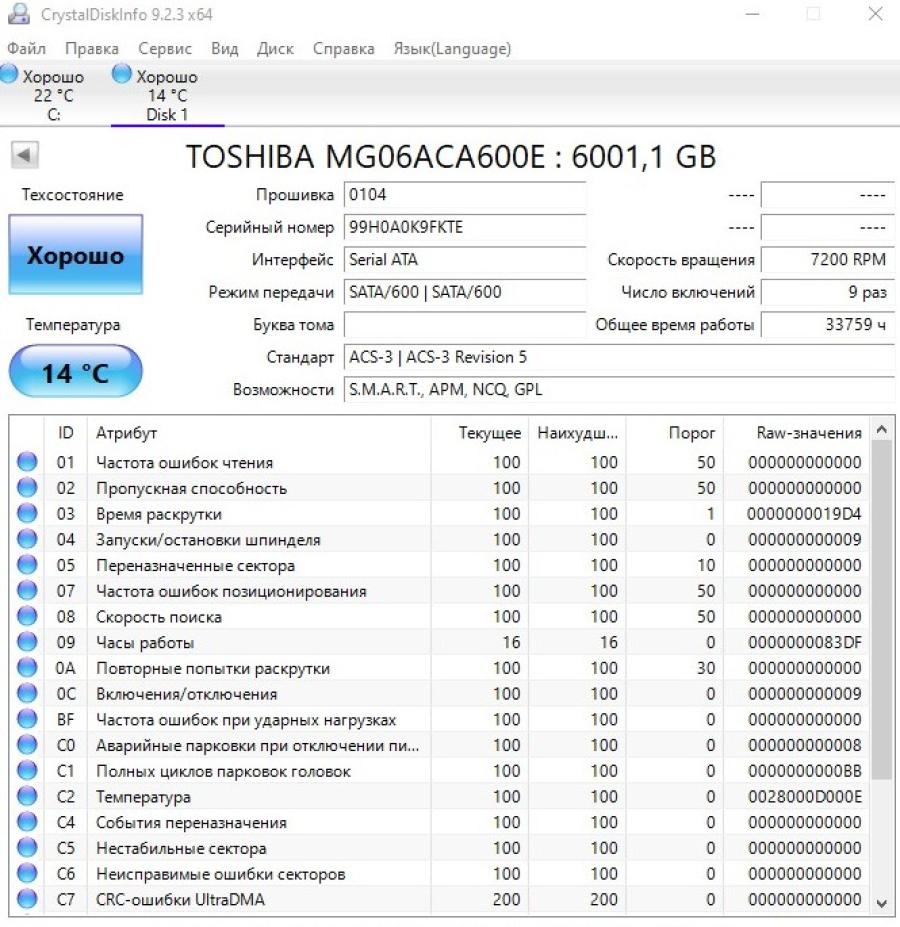Click the blue icon beside Часы работы

tap(29, 642)
